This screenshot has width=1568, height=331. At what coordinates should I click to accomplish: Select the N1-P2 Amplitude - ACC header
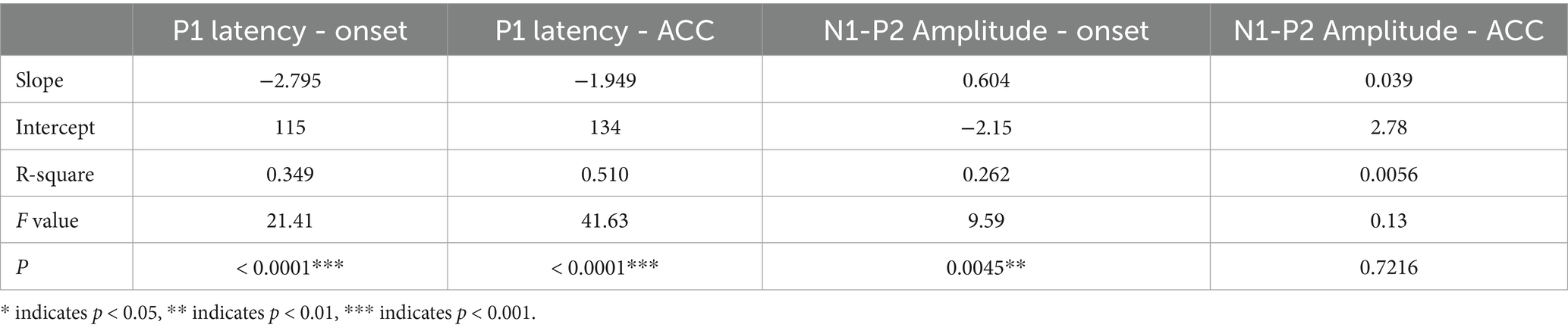[1388, 30]
